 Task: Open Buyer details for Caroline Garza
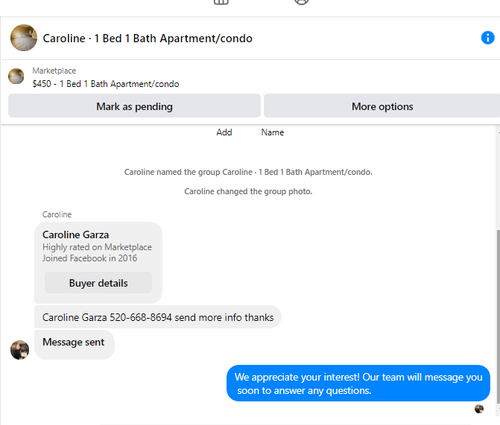[x=98, y=283]
